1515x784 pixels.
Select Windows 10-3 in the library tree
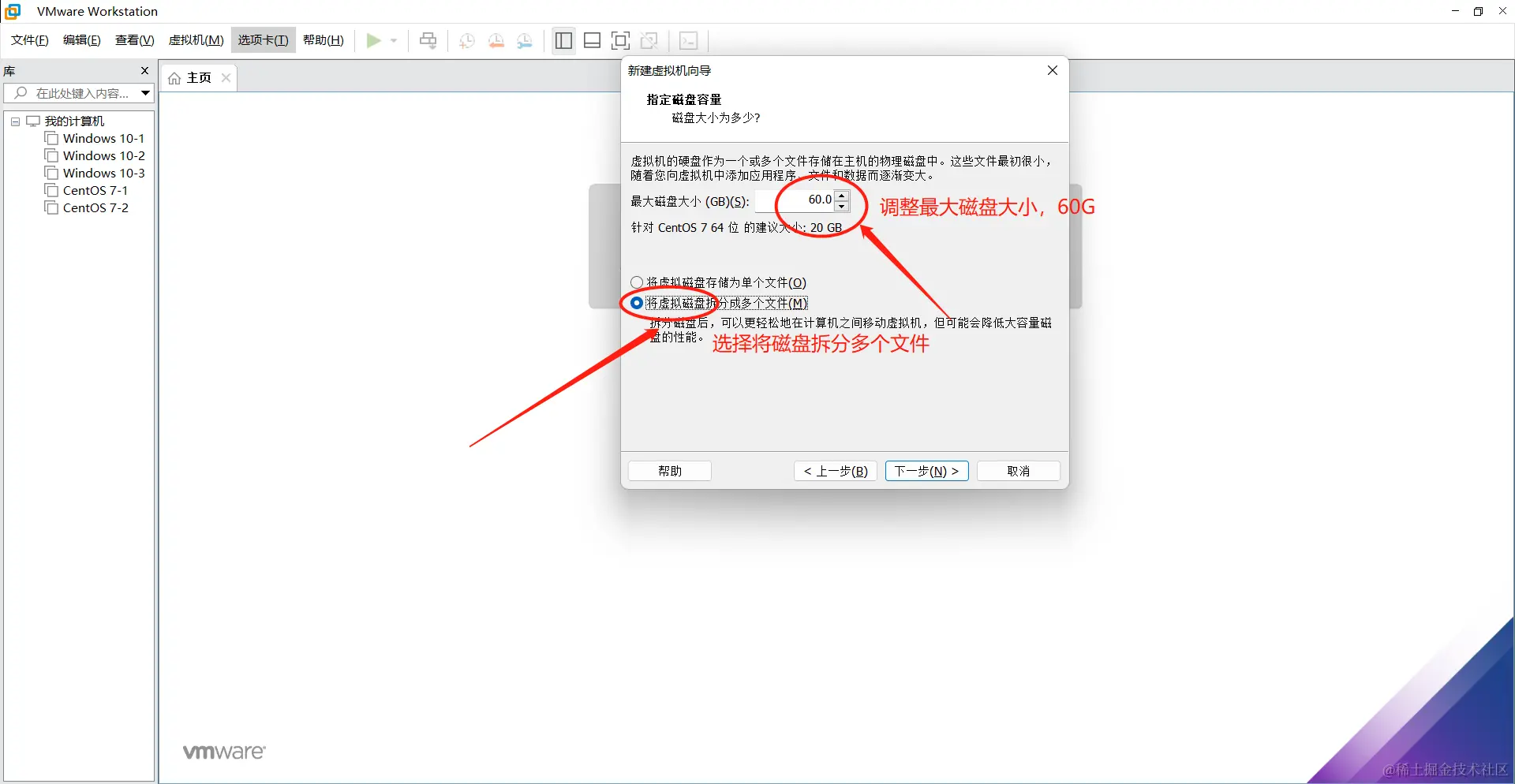[x=95, y=173]
